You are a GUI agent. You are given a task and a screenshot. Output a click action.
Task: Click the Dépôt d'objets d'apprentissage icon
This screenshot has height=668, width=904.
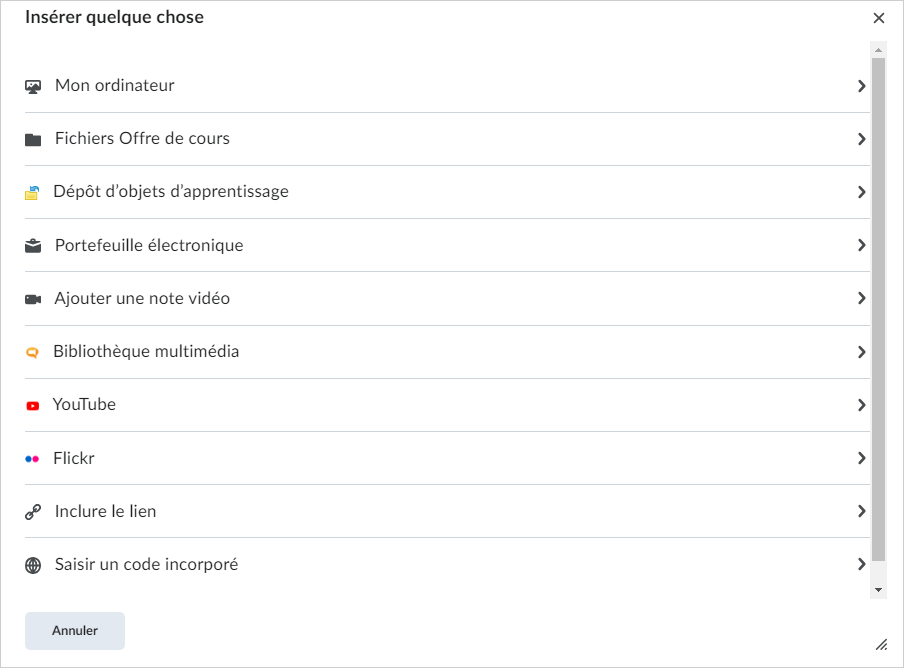pos(32,193)
